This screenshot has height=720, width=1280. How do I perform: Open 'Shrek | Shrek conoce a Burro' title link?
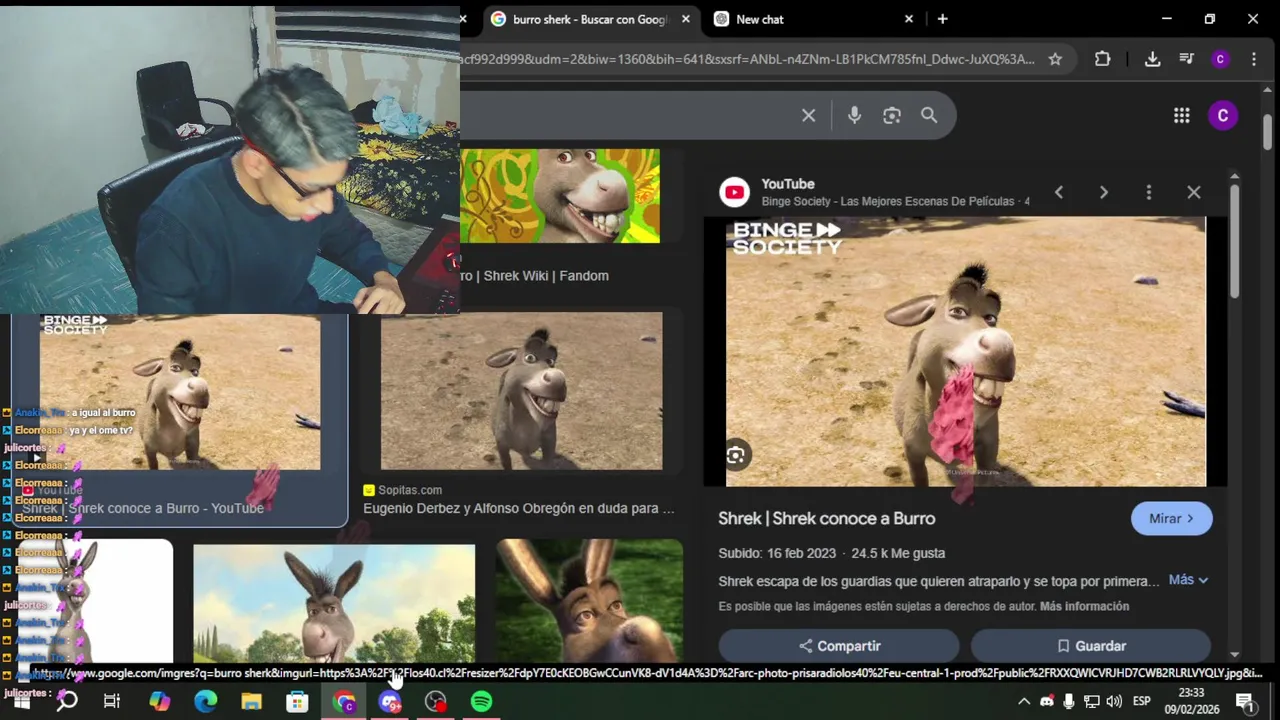826,519
